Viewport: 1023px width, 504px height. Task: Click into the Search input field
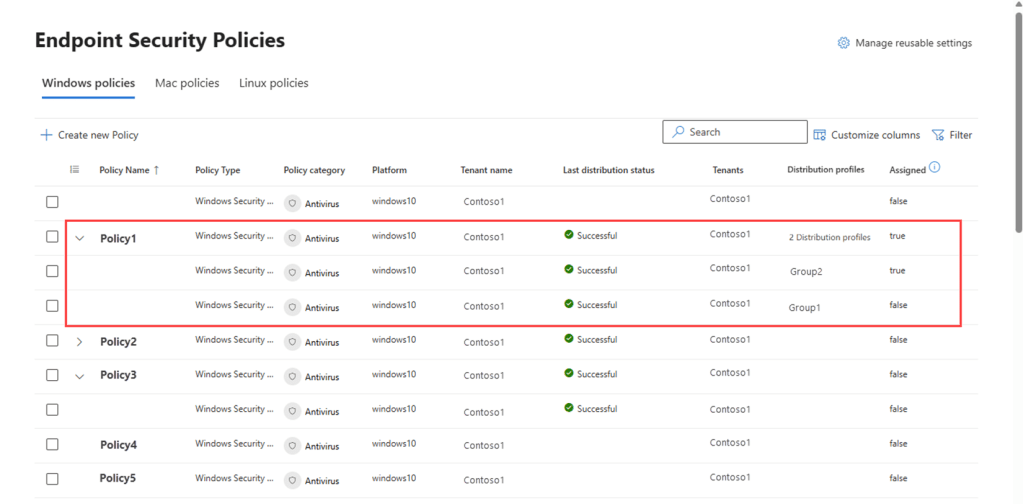coord(742,132)
